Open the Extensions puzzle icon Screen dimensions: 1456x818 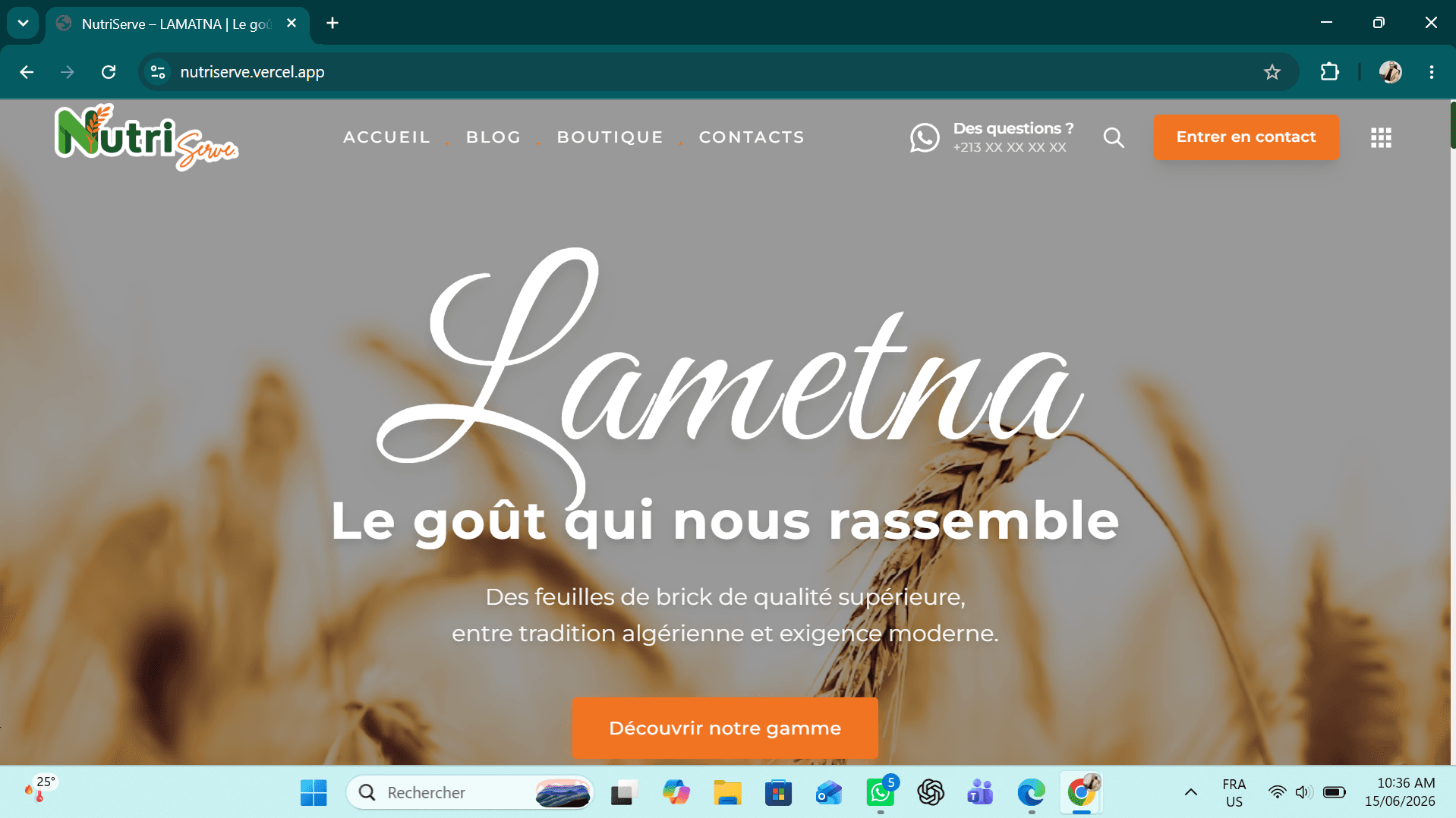tap(1329, 72)
